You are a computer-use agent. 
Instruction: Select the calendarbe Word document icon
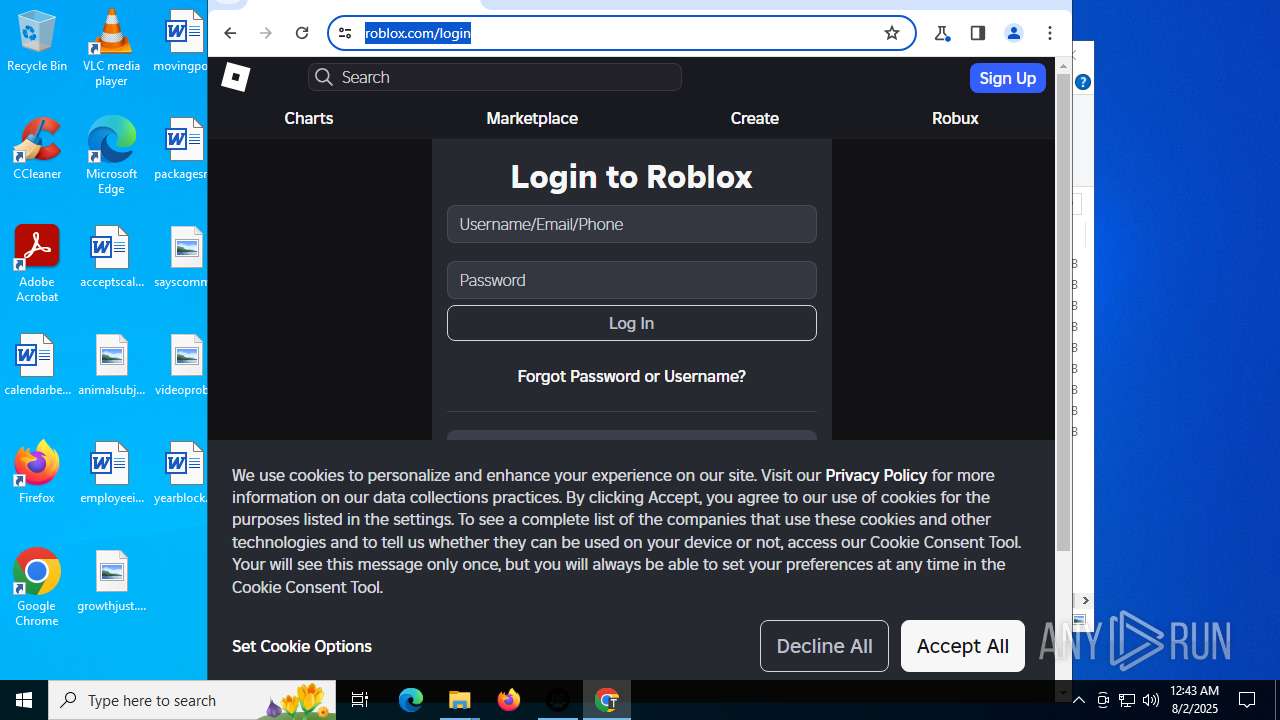37,365
